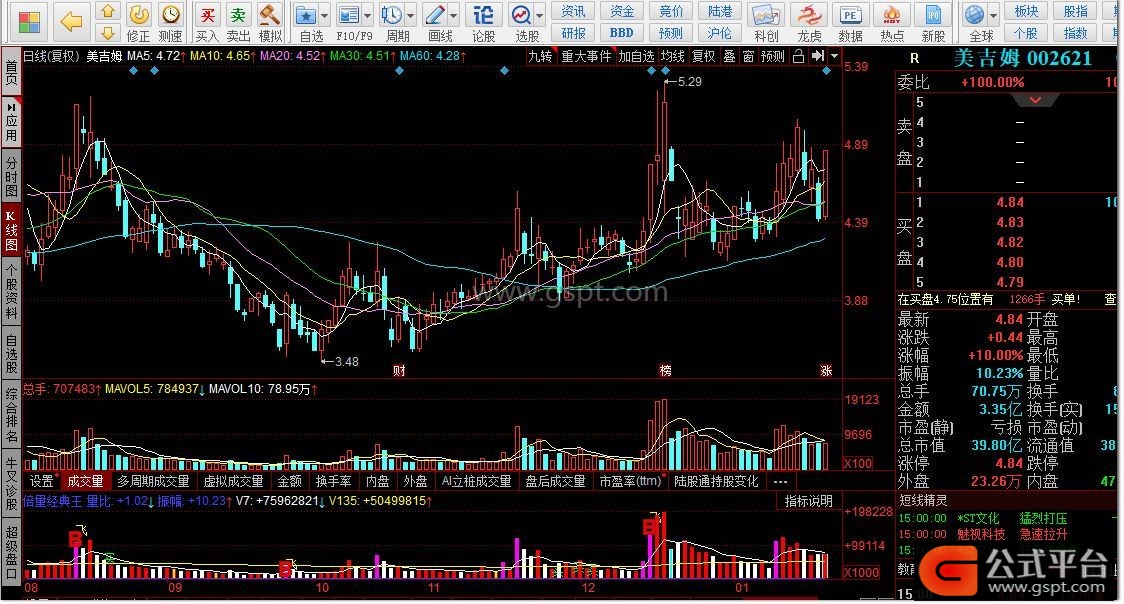Open the 测速 clock icon
Image resolution: width=1124 pixels, height=604 pixels.
170,14
